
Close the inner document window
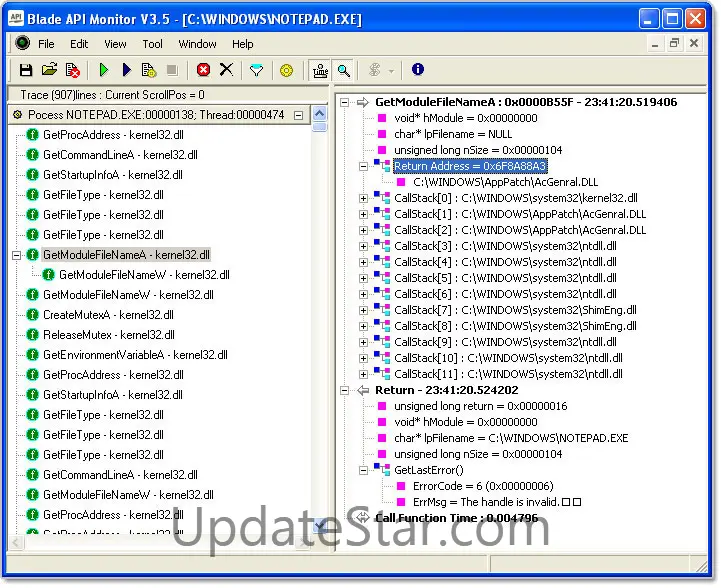(x=694, y=44)
